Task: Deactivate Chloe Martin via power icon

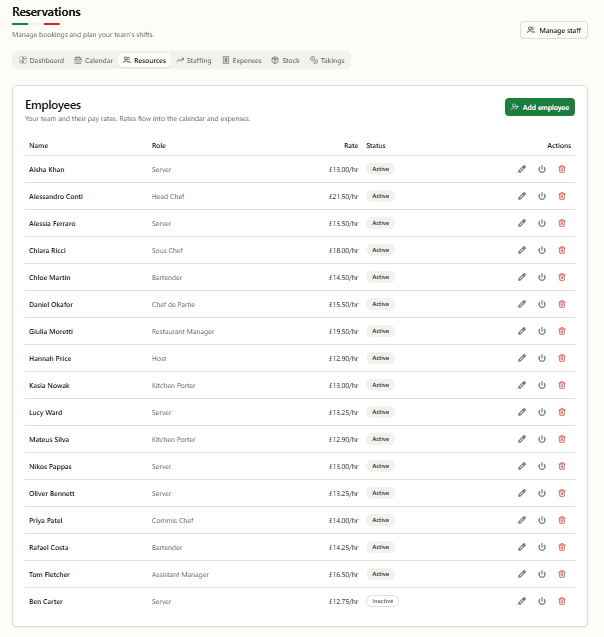Action: [542, 277]
